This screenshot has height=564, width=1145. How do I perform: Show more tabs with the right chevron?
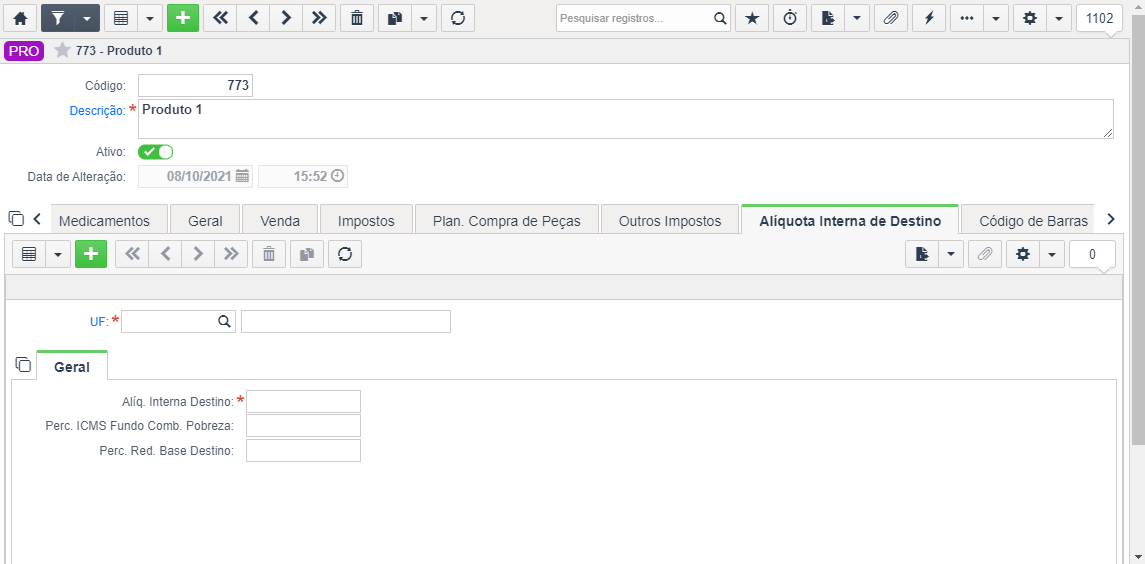pos(1111,218)
